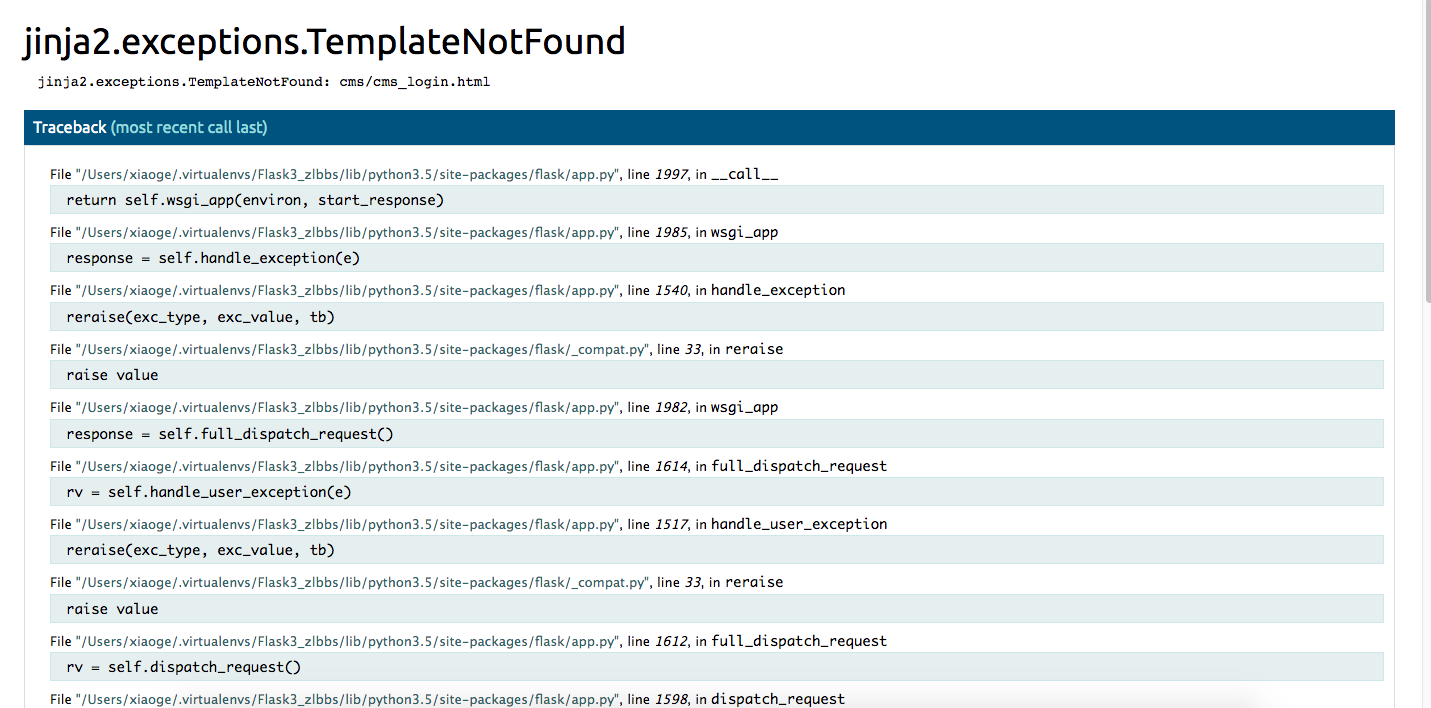Open the frame at line 1517 in handle_user_exception
Screen dimensions: 1431x708
coord(469,524)
